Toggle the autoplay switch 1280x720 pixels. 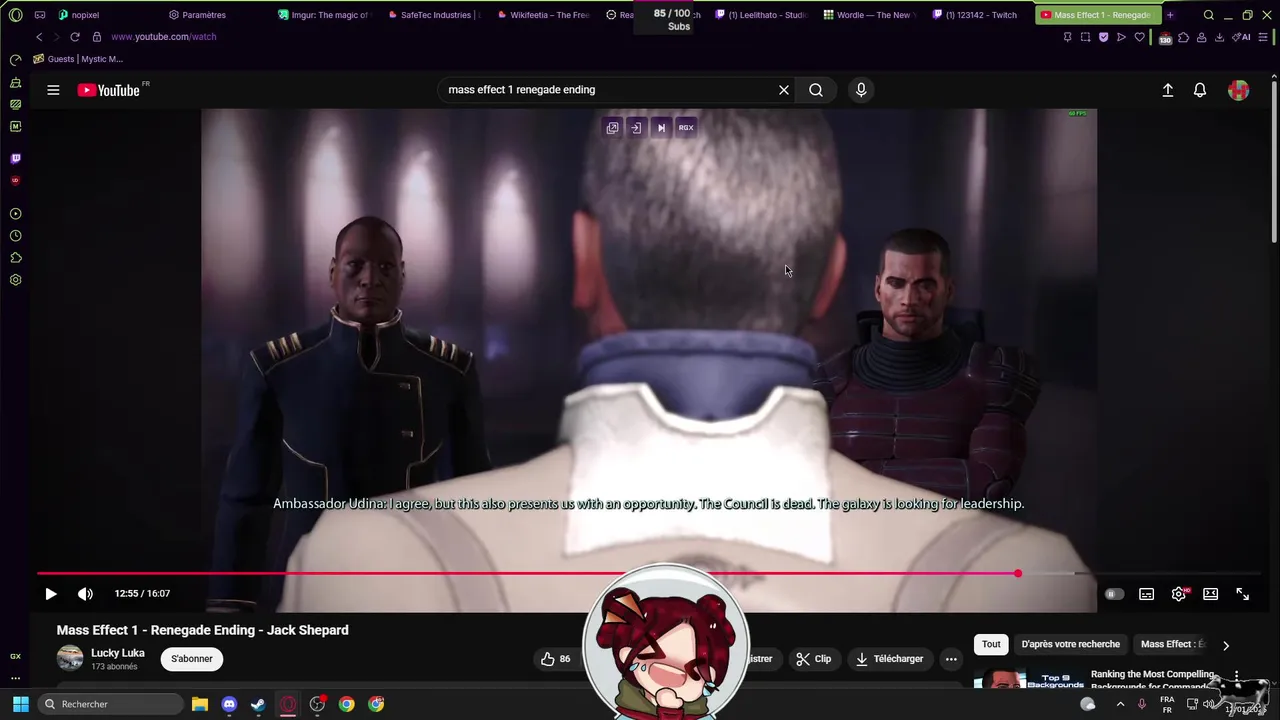[1113, 594]
